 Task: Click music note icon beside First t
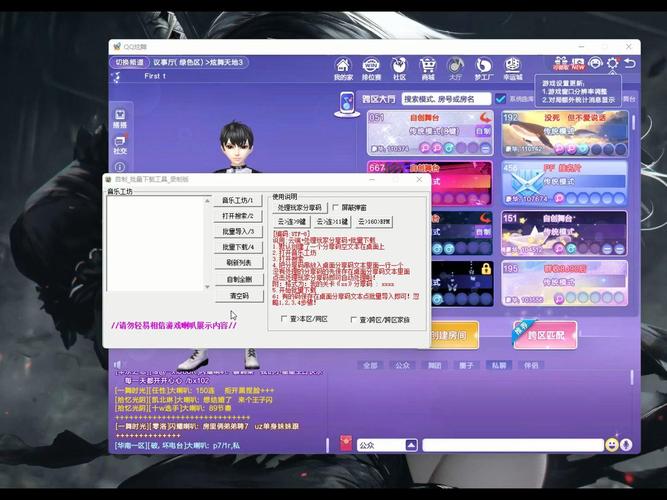tap(116, 77)
